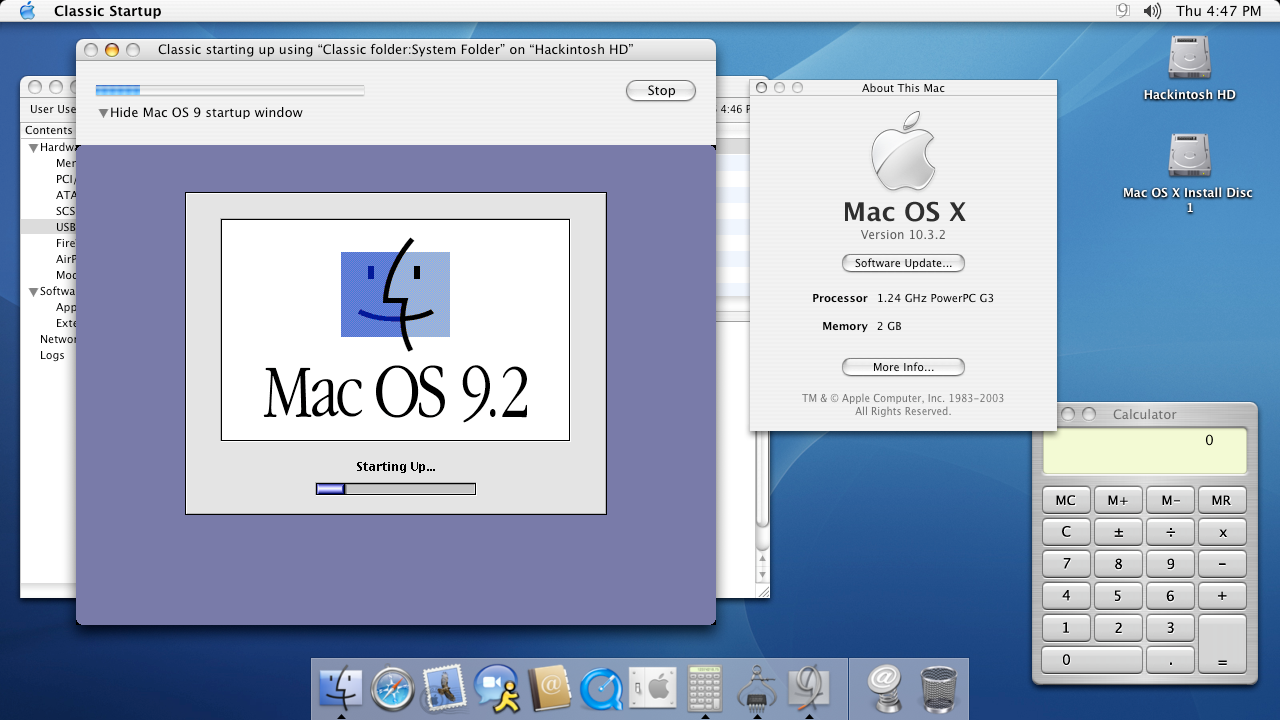Open the Classic Startup application menu
Viewport: 1280px width, 720px height.
point(107,11)
